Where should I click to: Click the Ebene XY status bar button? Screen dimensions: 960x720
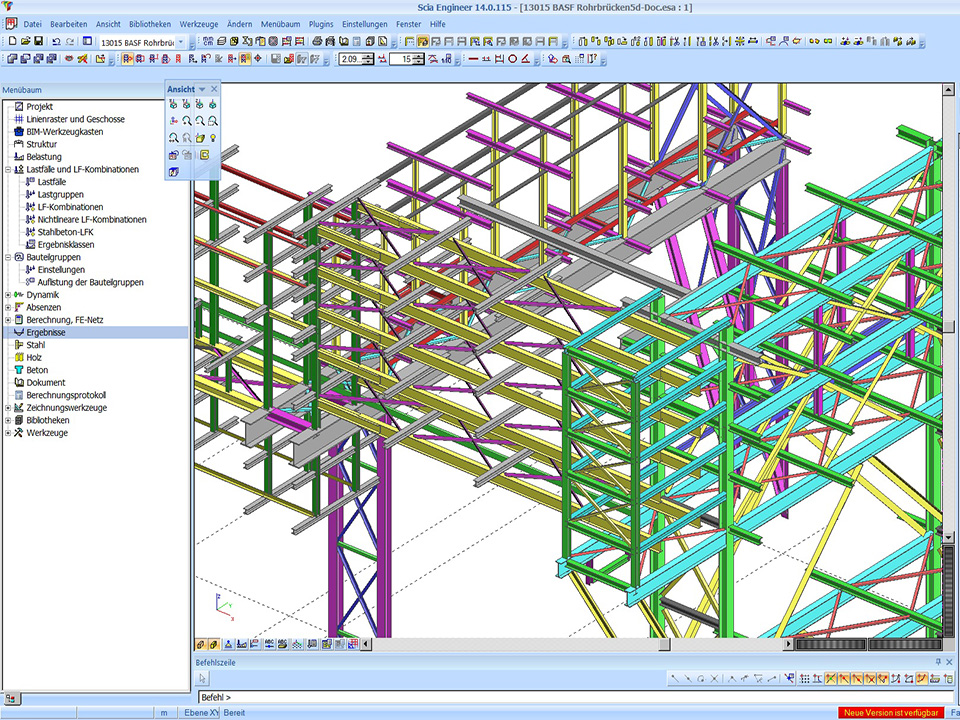coord(200,713)
